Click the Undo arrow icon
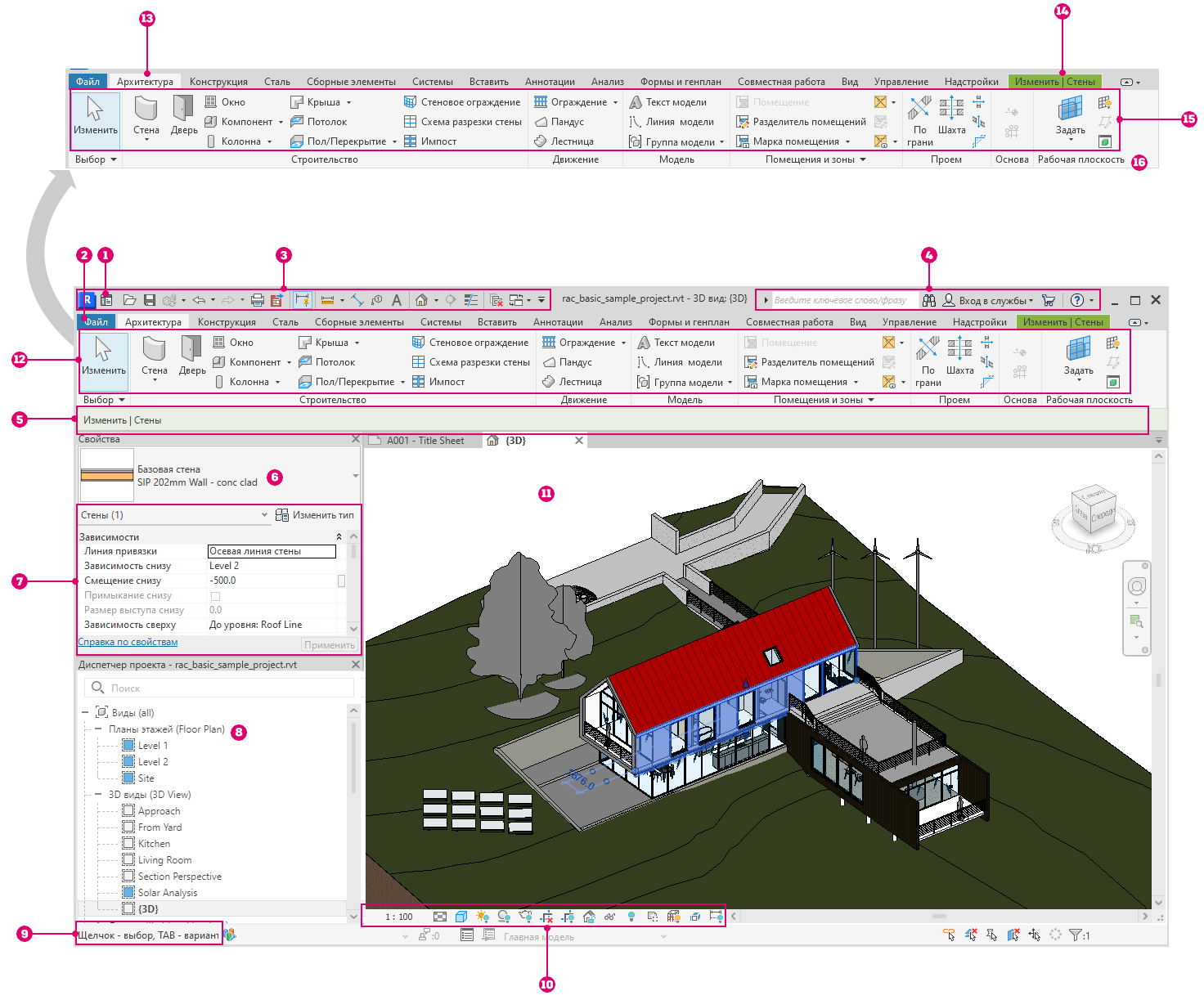Image resolution: width=1204 pixels, height=1000 pixels. (x=199, y=300)
